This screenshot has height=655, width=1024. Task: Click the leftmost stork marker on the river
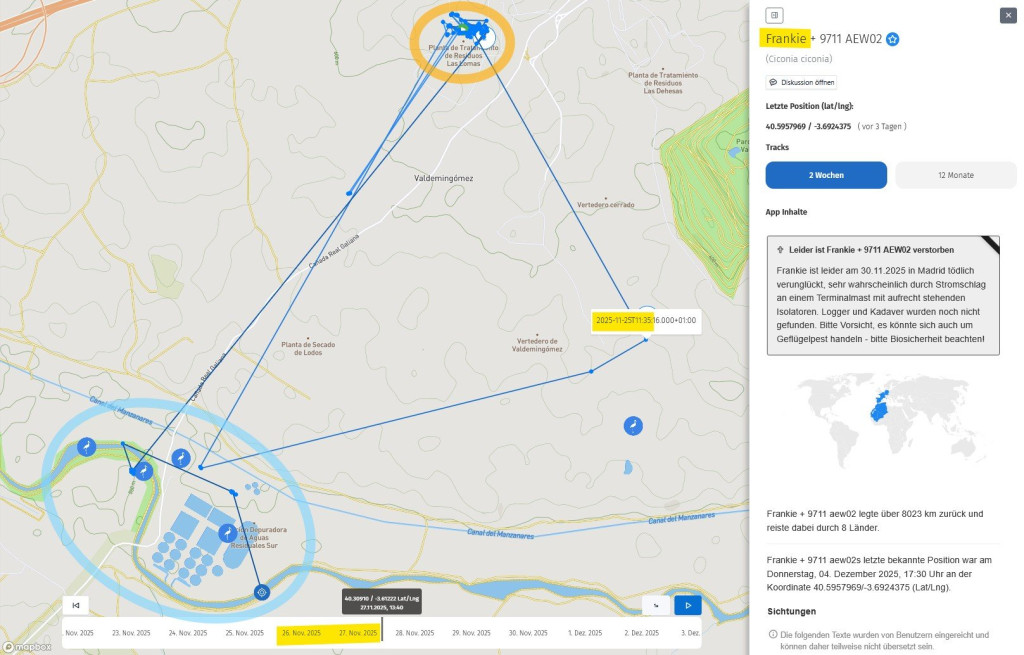click(87, 447)
